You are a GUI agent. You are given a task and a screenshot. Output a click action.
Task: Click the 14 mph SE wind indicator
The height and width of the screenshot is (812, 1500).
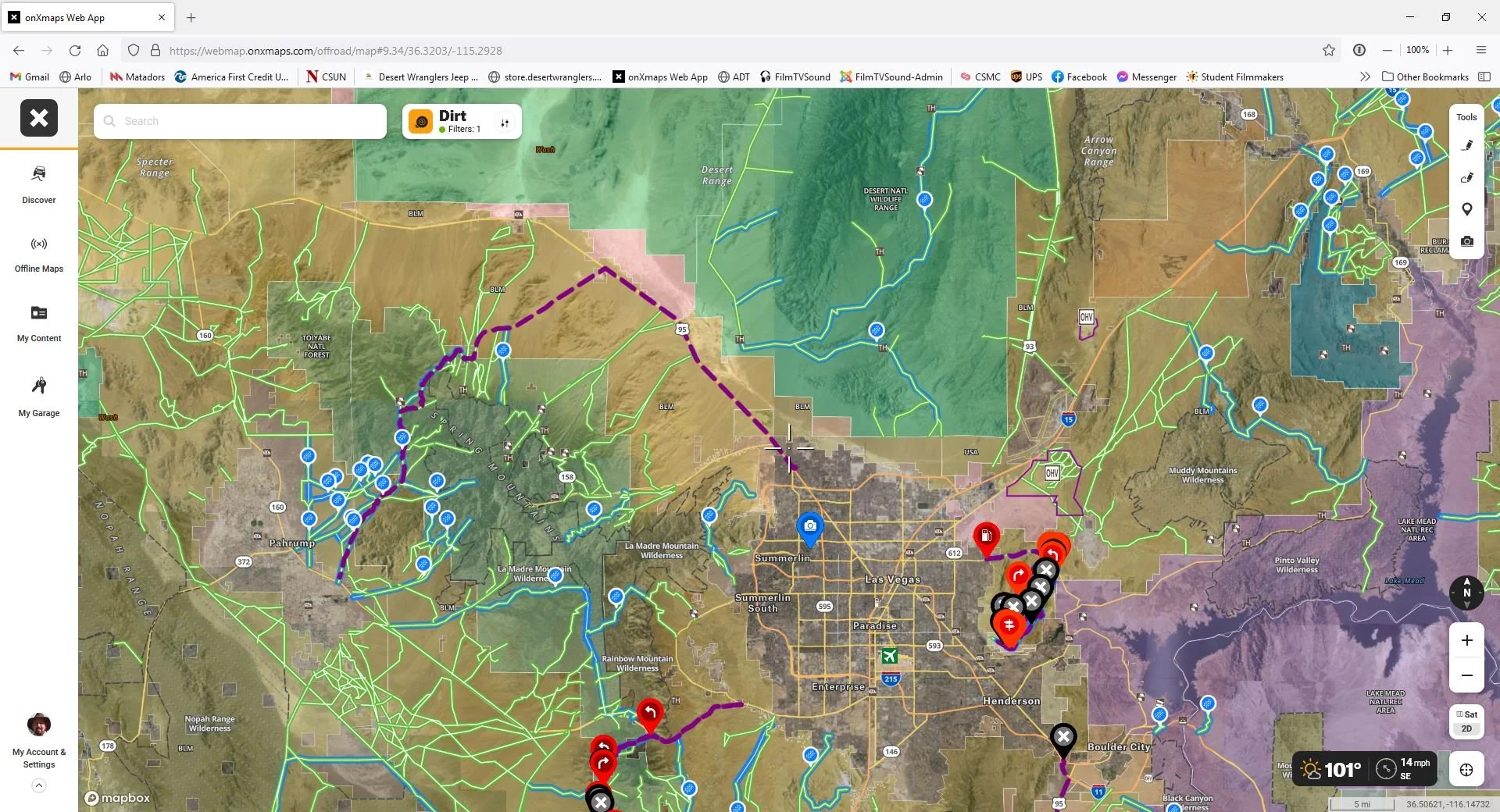[1405, 768]
